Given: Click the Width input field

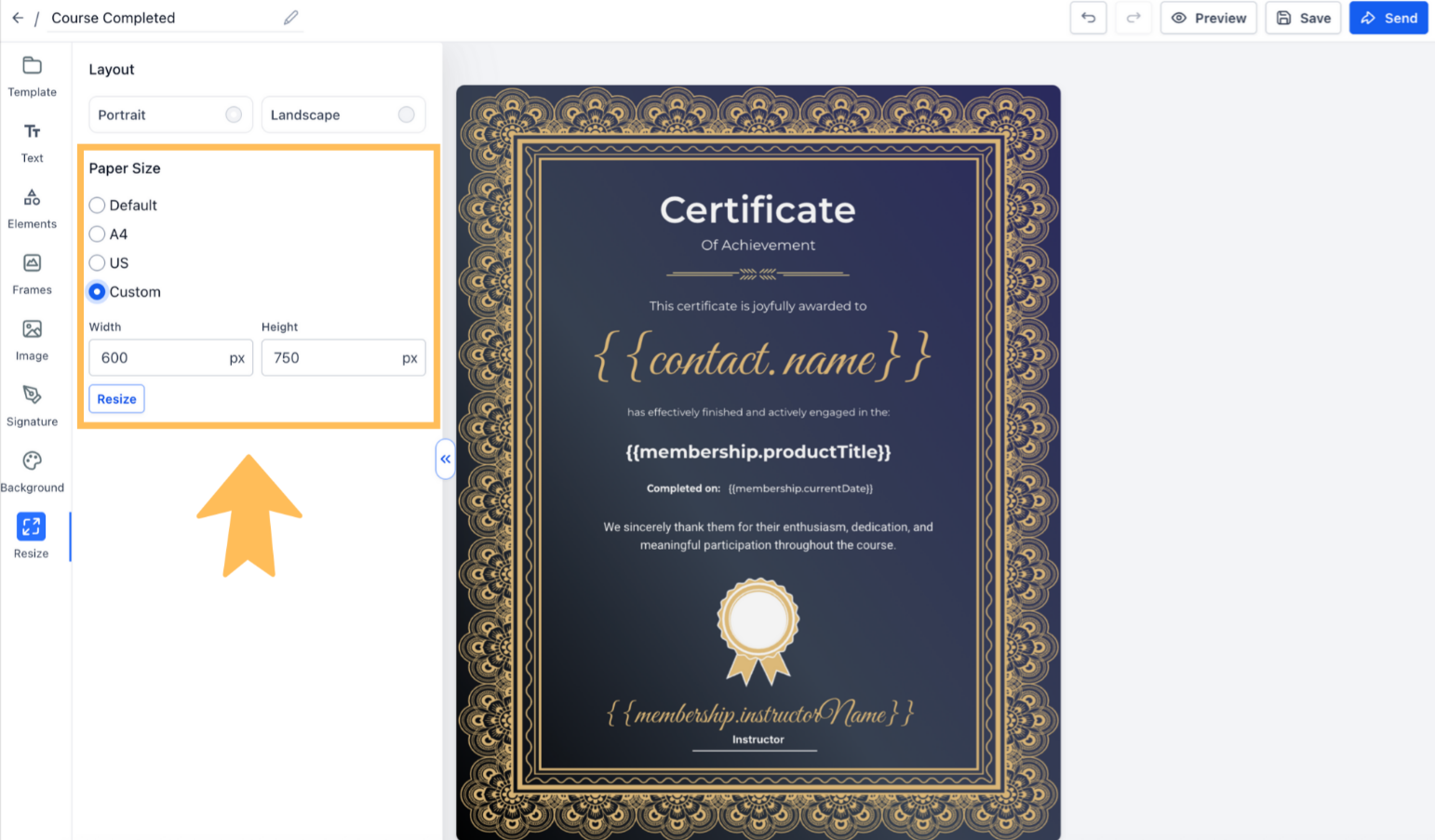Looking at the screenshot, I should (170, 358).
